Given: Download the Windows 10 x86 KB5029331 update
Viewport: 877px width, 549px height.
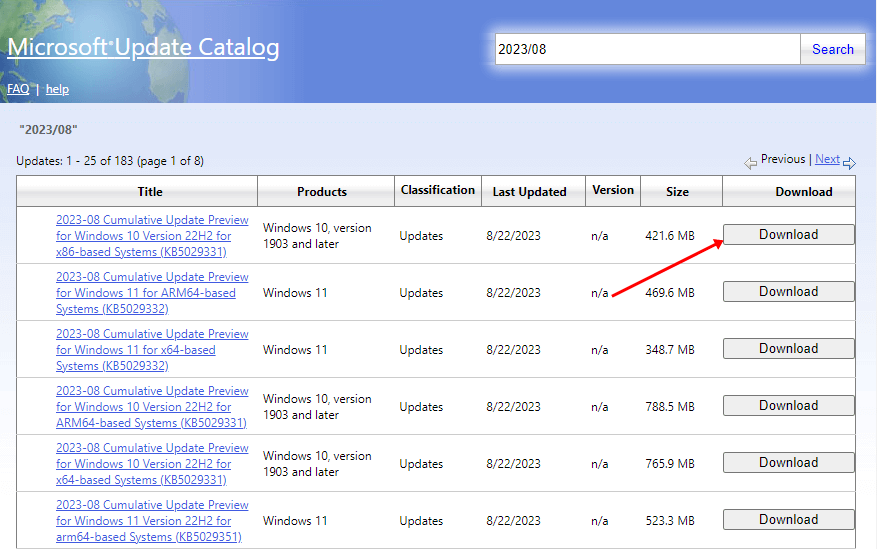Looking at the screenshot, I should pos(788,235).
